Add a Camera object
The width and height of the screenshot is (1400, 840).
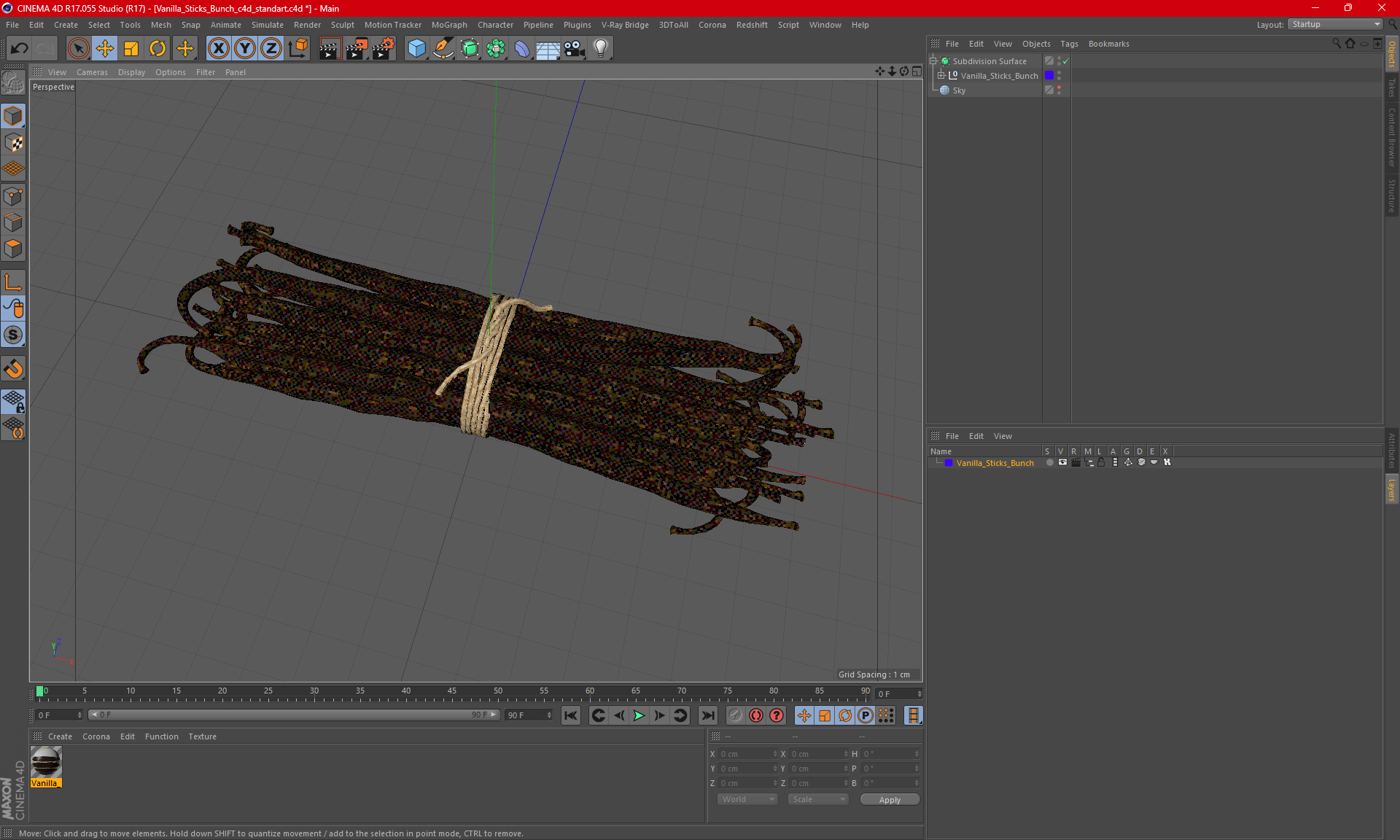[x=575, y=49]
